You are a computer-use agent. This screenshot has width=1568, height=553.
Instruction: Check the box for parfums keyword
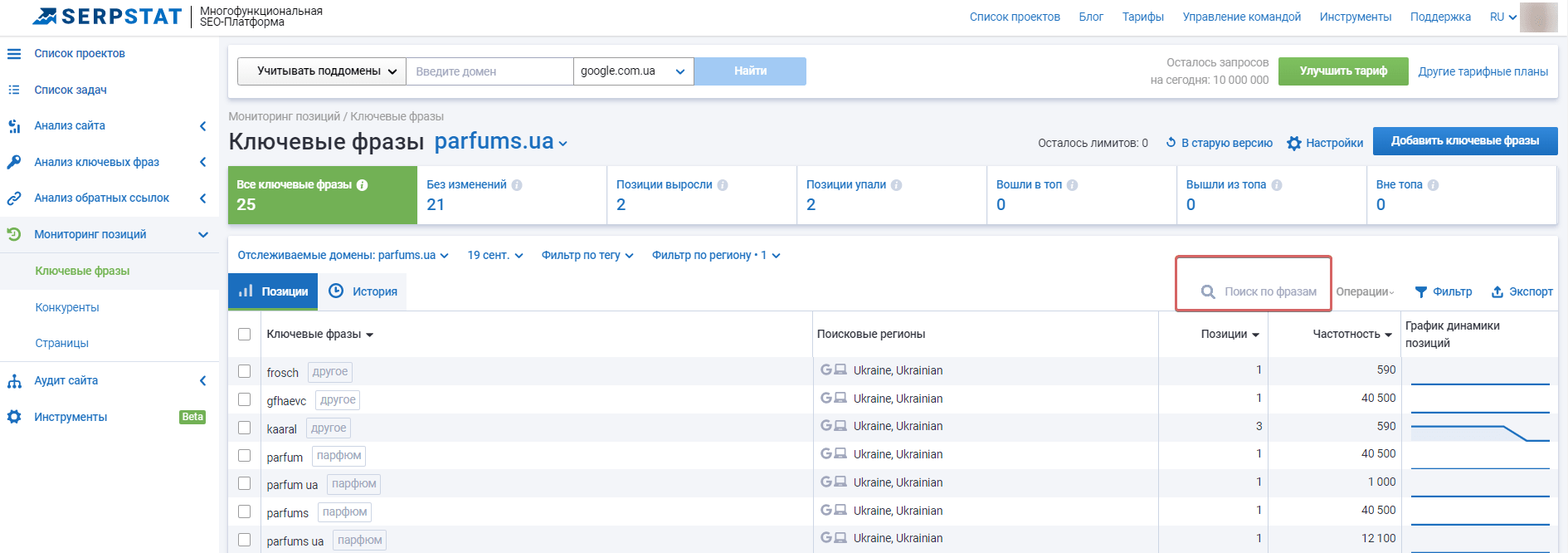tap(244, 511)
